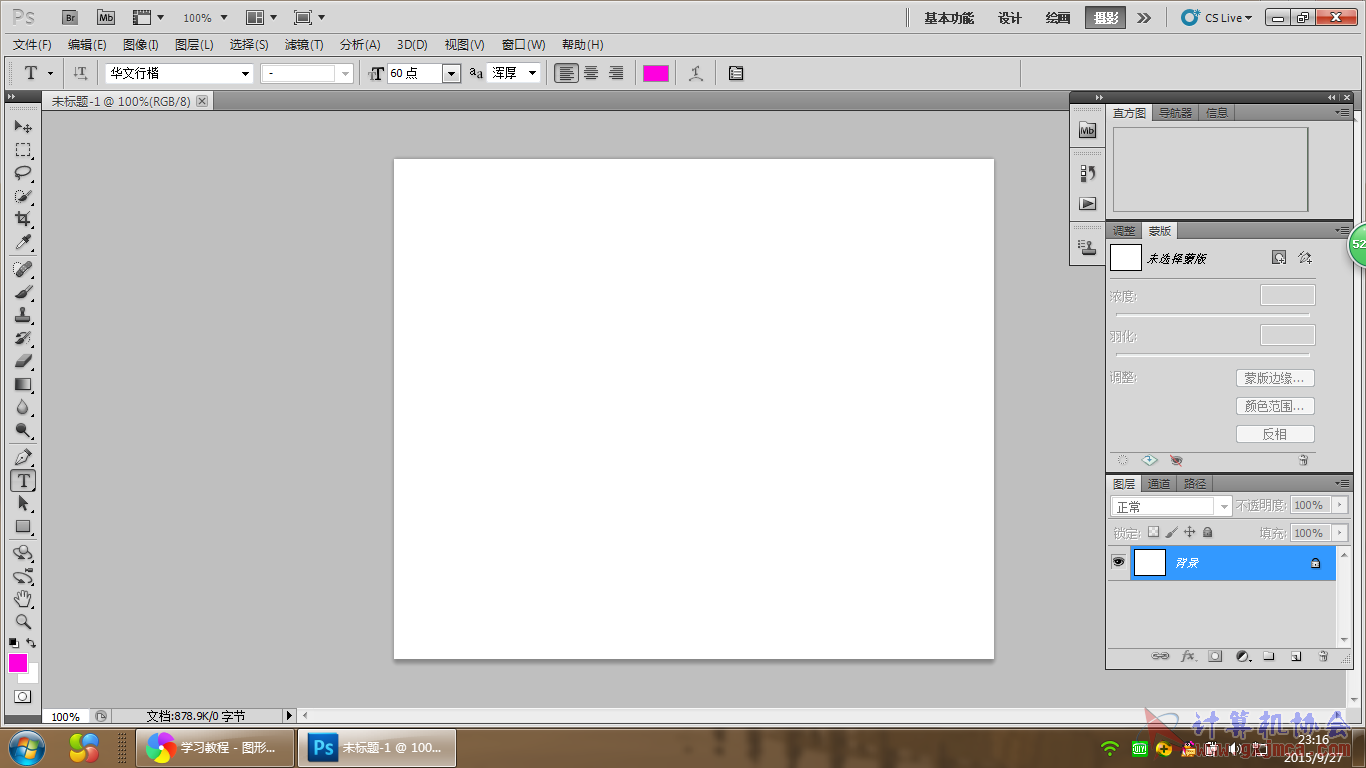Open the 文件(F) menu
Screen dimensions: 1366x768
(32, 45)
